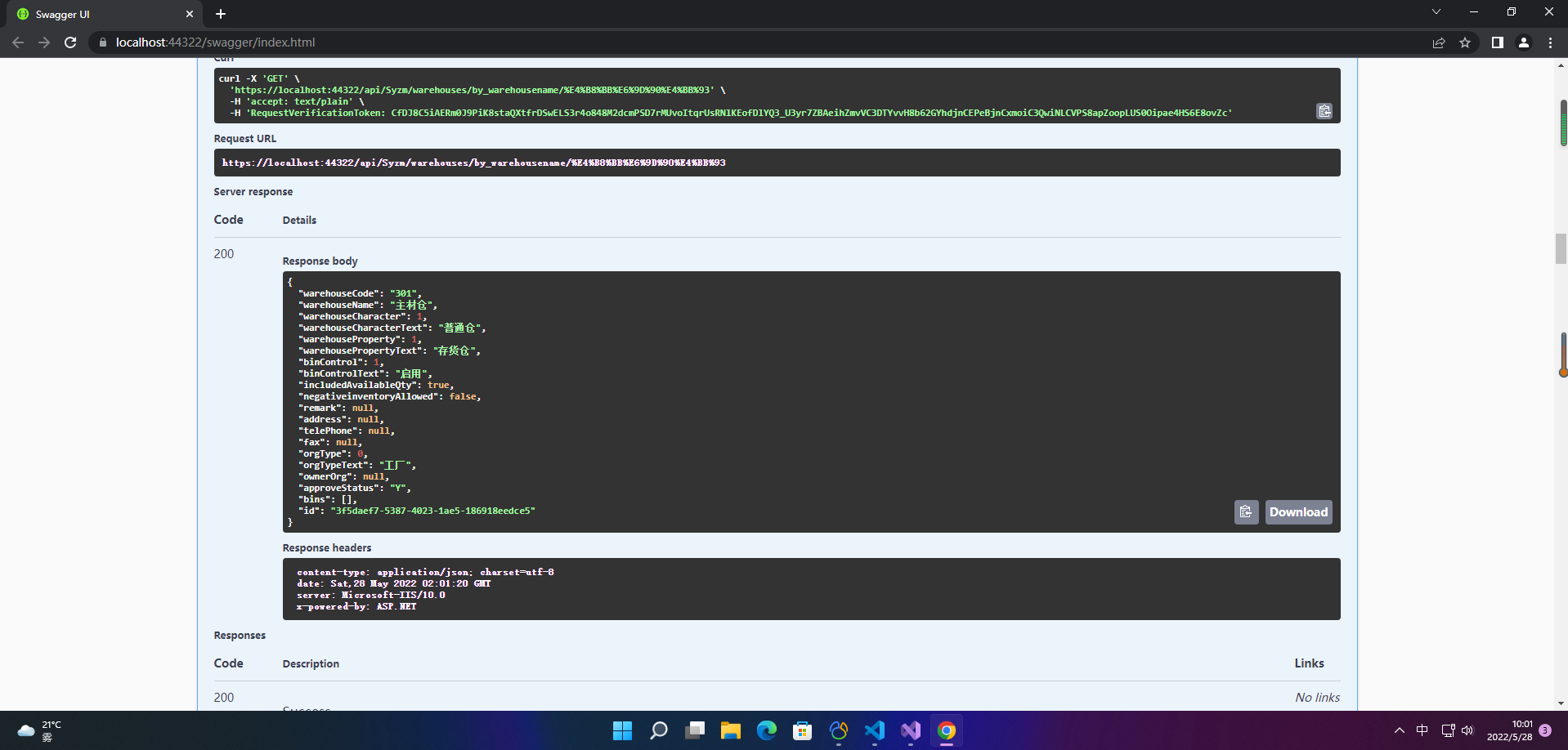Click the server response code 200
The image size is (1568, 750).
224,254
